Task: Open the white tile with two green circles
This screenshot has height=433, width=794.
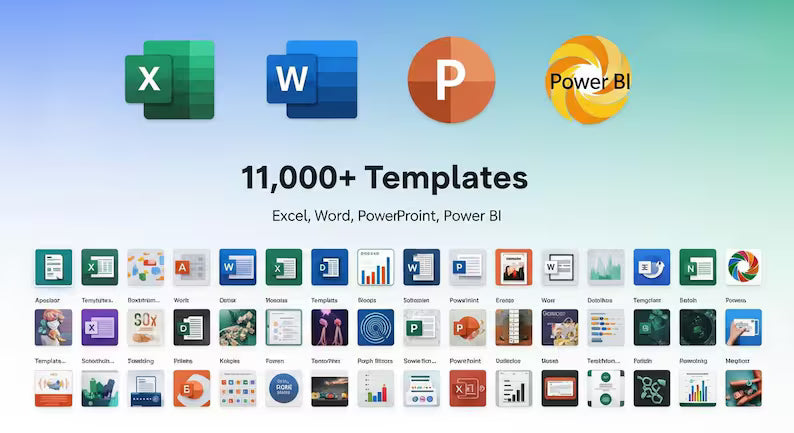Action: (x=606, y=388)
